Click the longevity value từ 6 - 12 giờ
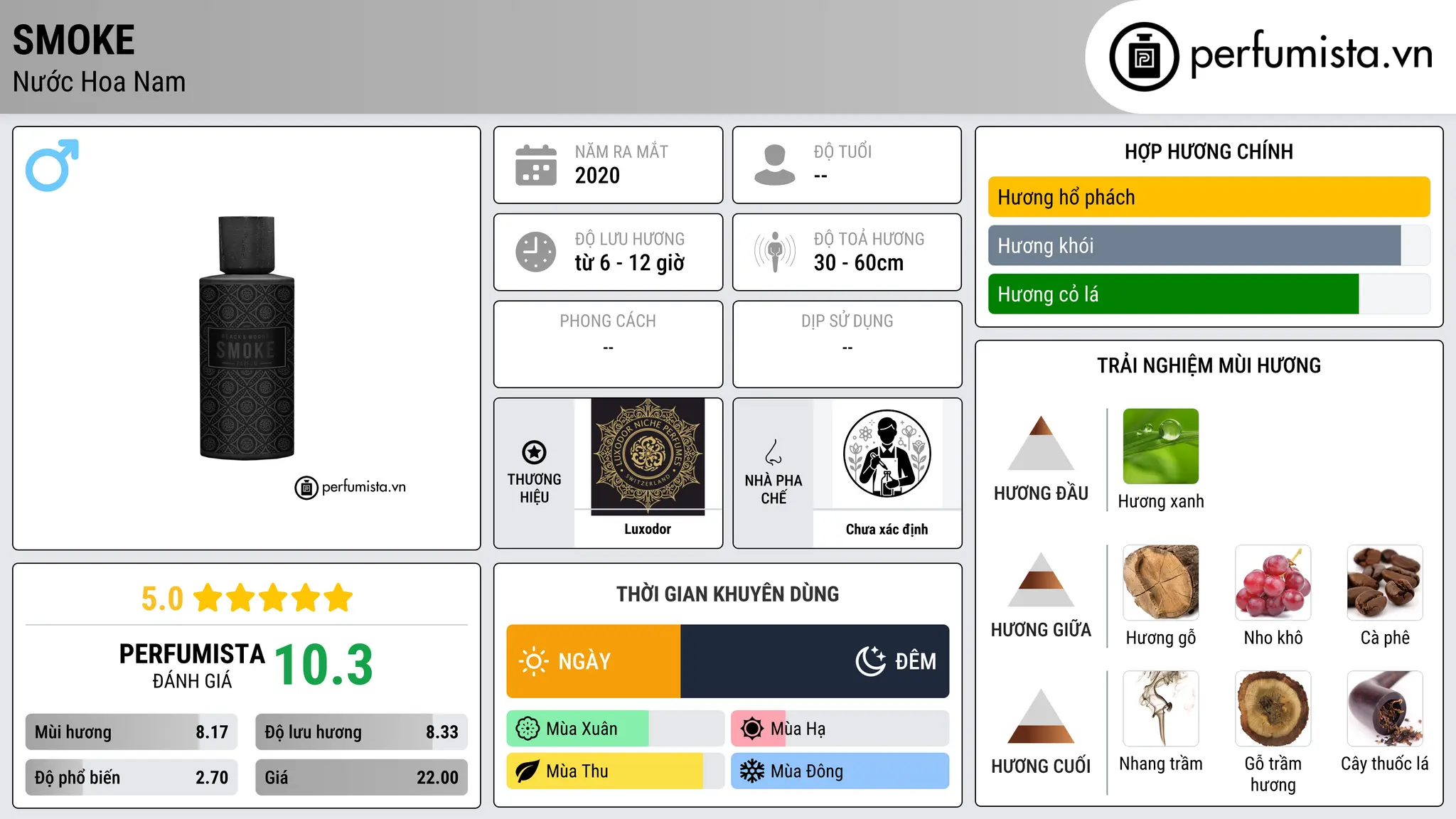 tap(630, 263)
